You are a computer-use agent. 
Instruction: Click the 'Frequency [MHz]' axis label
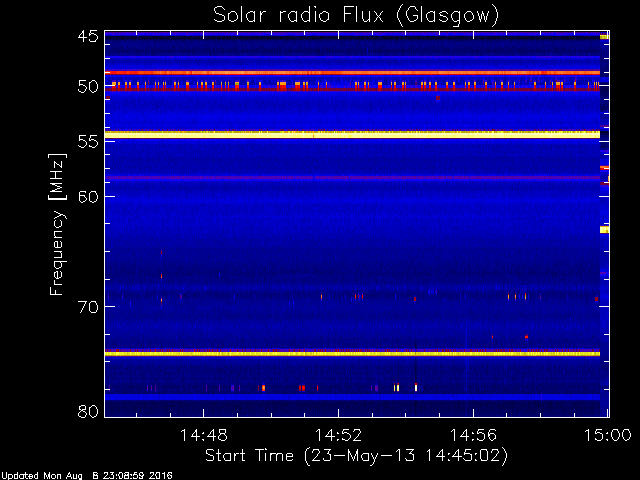coord(57,224)
